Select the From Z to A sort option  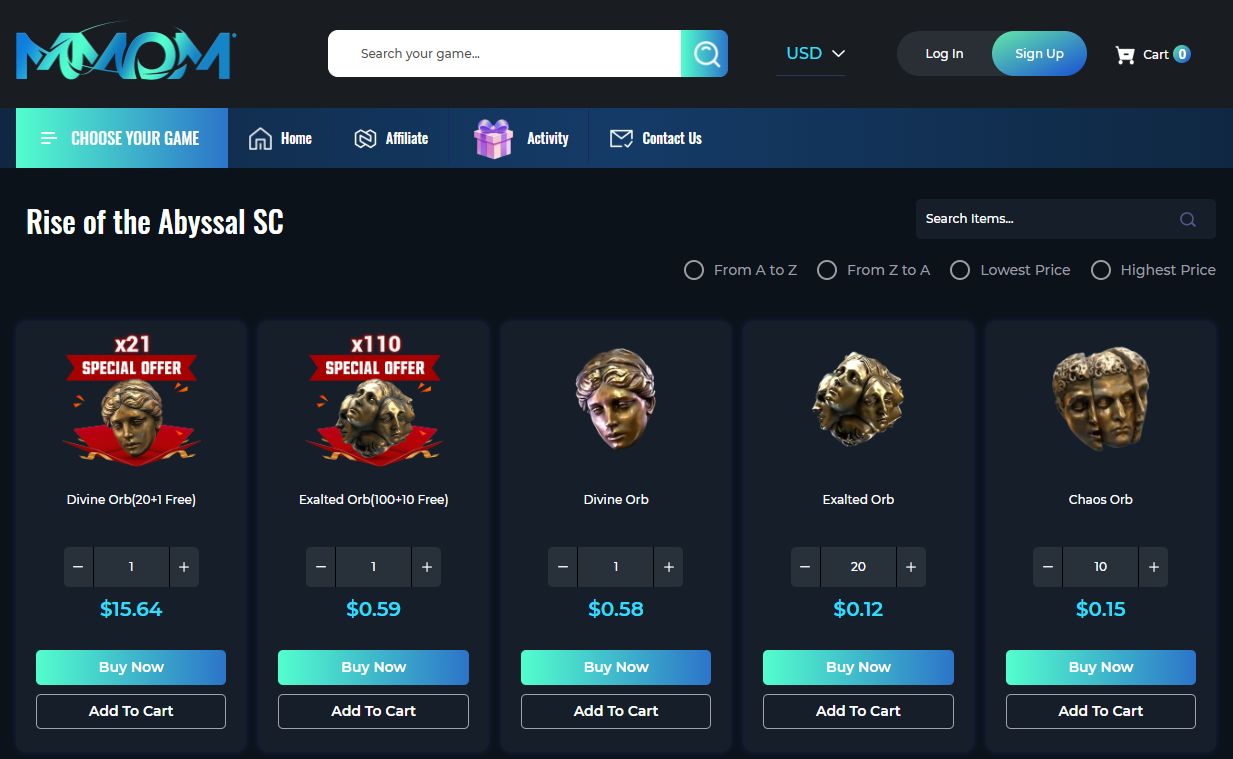873,270
